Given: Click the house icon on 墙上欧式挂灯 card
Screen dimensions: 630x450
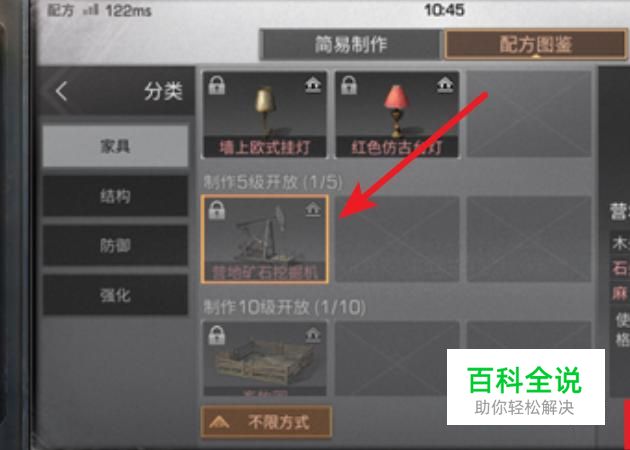Looking at the screenshot, I should [x=313, y=84].
